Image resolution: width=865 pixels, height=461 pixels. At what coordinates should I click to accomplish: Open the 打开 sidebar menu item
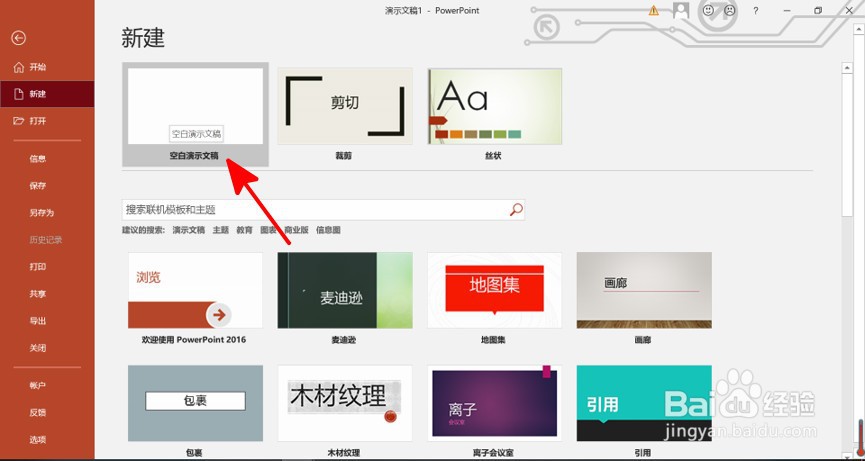pos(47,121)
